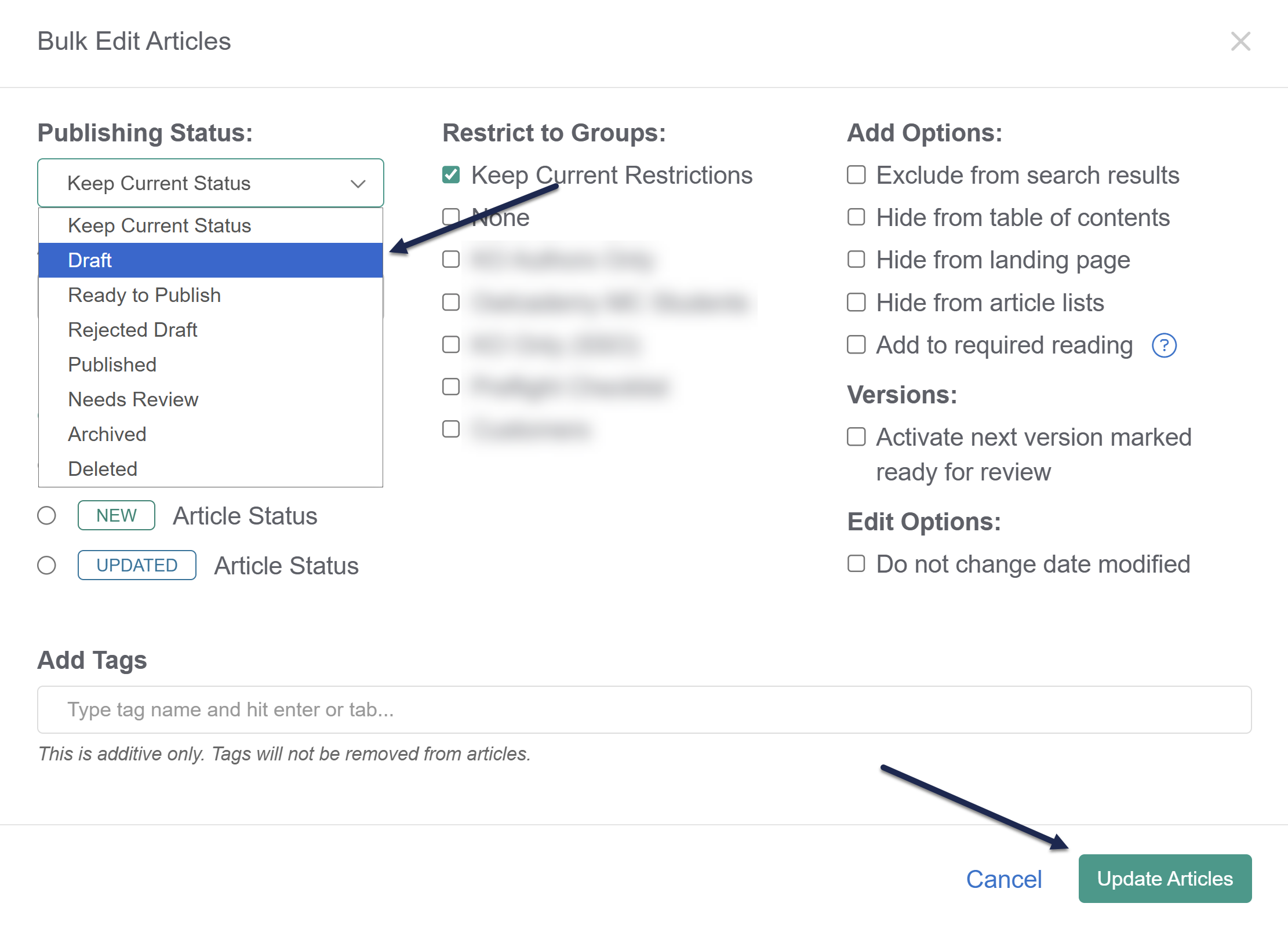This screenshot has width=1288, height=925.
Task: Click the Add Tags input field
Action: 643,709
